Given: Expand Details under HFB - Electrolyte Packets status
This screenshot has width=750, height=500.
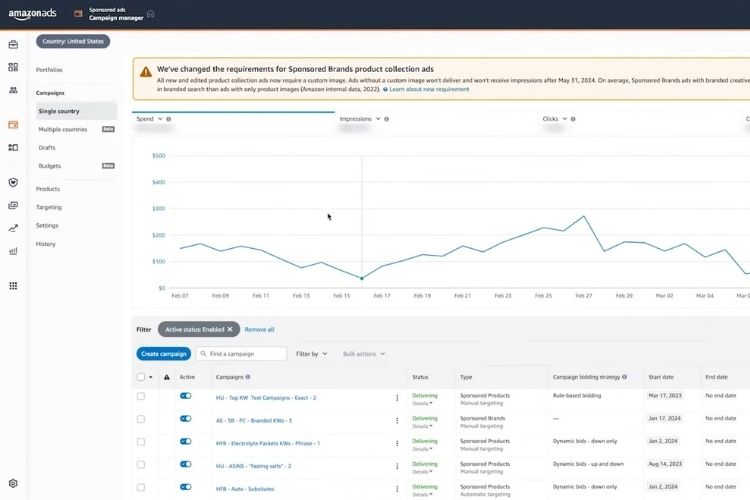Looking at the screenshot, I should point(422,449).
